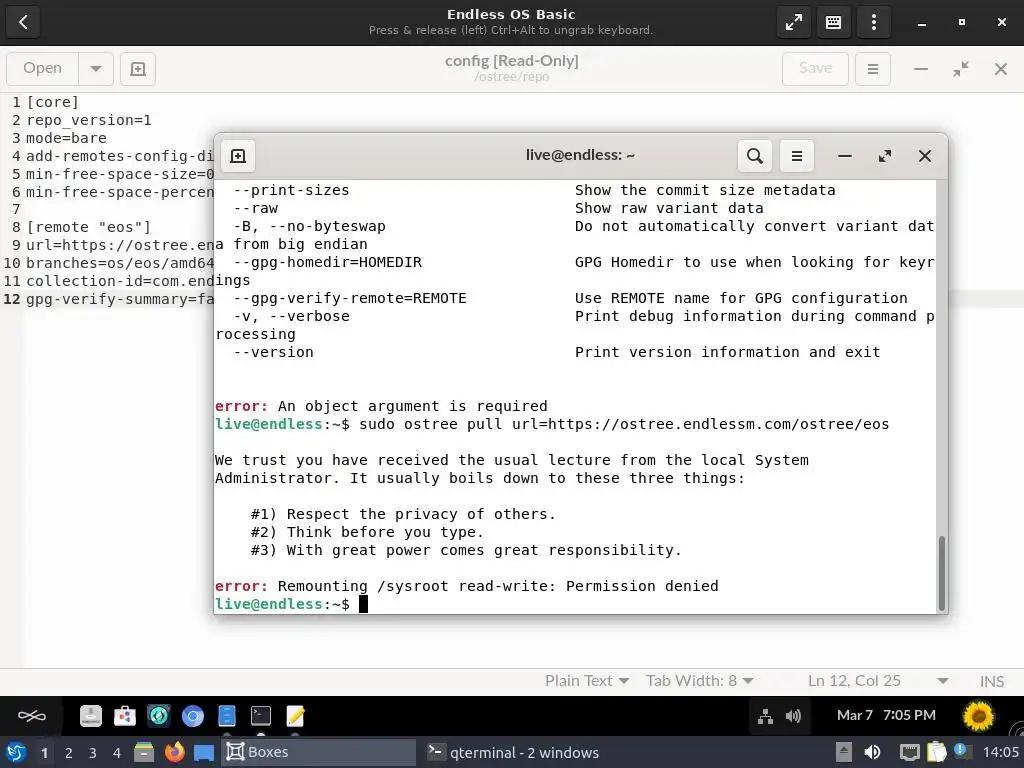1024x768 pixels.
Task: Create a new document tab in editor
Action: [138, 69]
